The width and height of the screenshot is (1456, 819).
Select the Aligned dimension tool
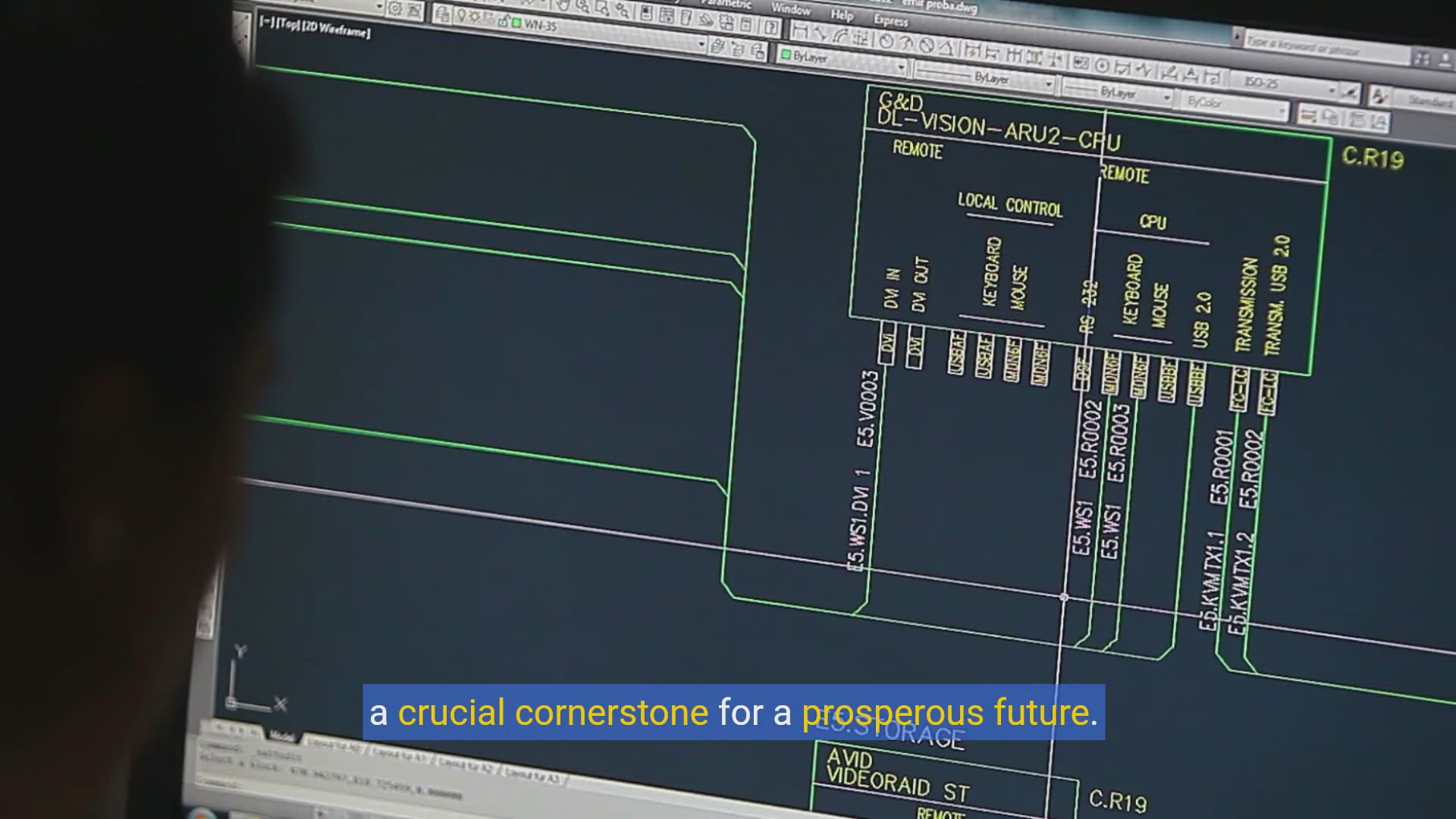point(820,33)
